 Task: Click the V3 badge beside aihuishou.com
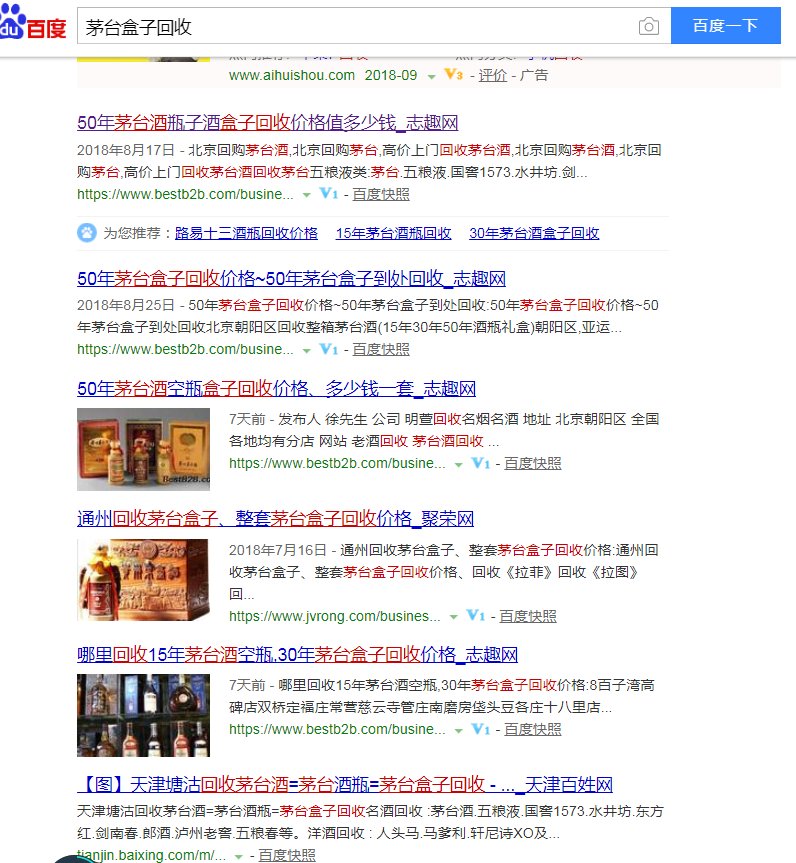pos(453,75)
